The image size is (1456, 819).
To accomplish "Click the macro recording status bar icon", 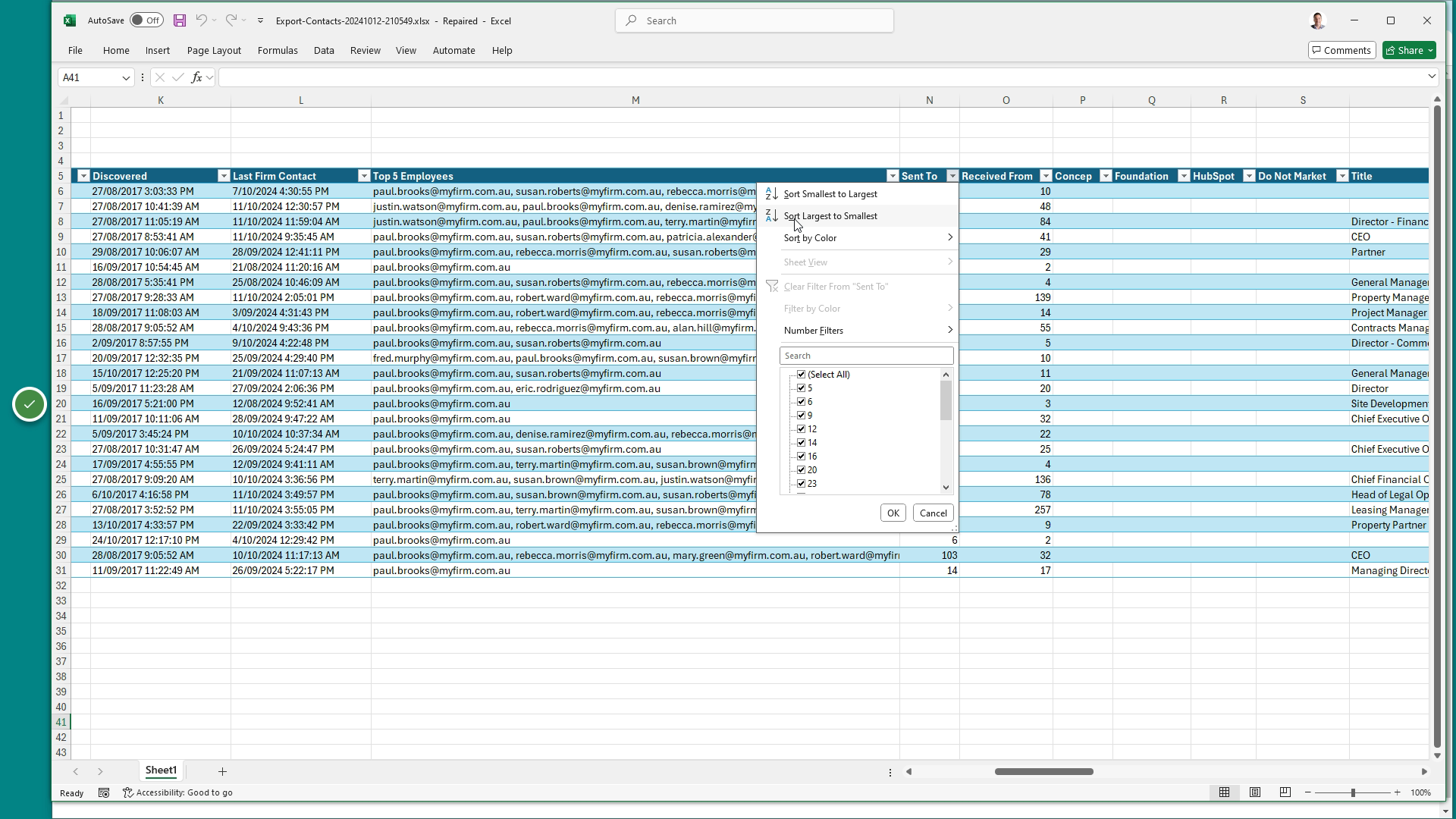I will 104,792.
